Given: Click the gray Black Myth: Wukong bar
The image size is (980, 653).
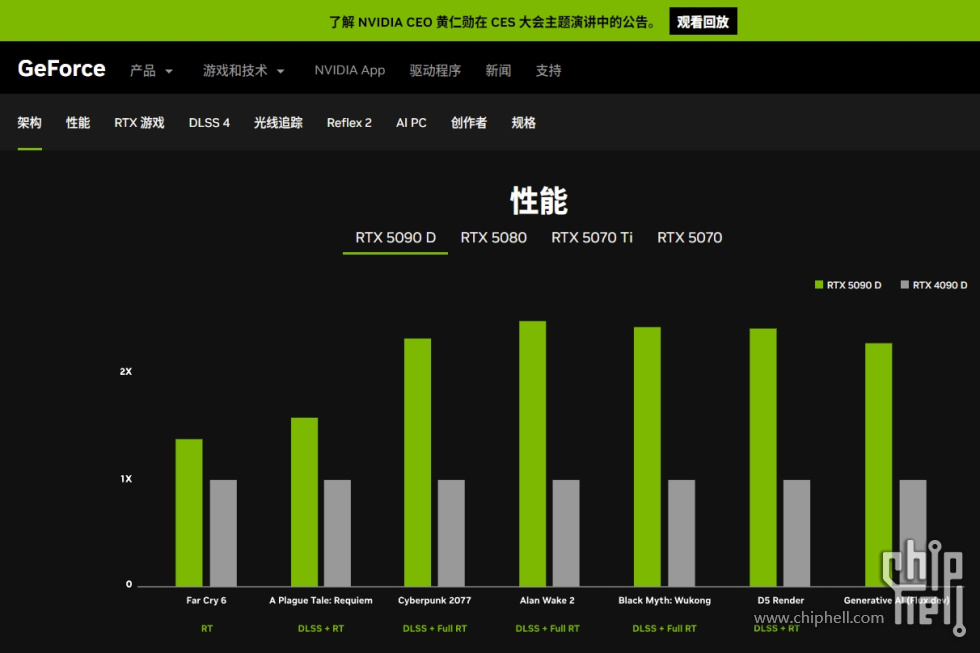Looking at the screenshot, I should (x=682, y=533).
